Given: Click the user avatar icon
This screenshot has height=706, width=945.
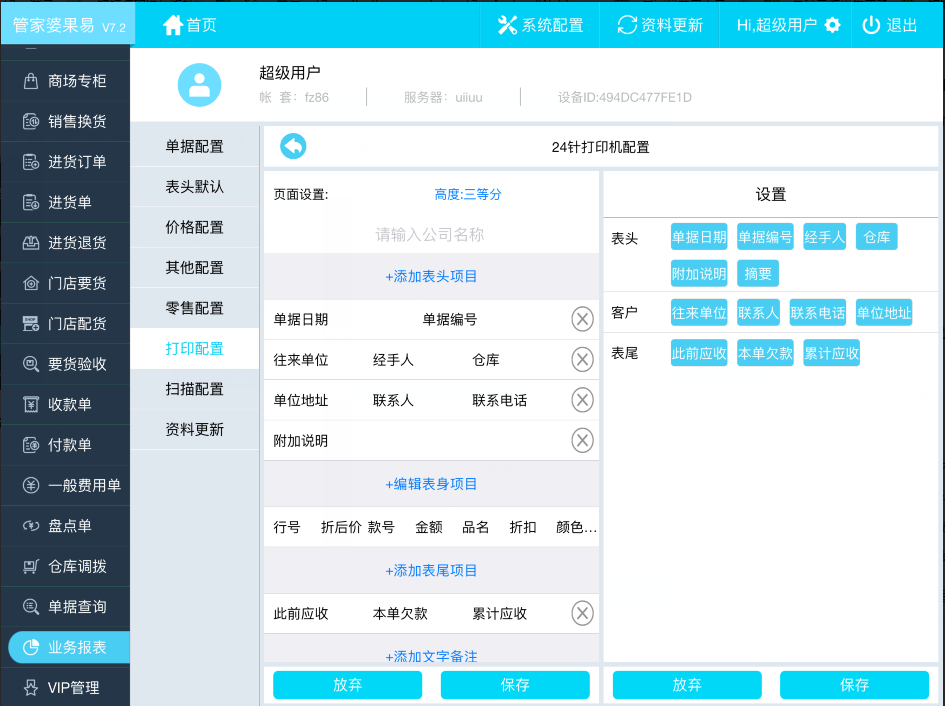Looking at the screenshot, I should [199, 85].
